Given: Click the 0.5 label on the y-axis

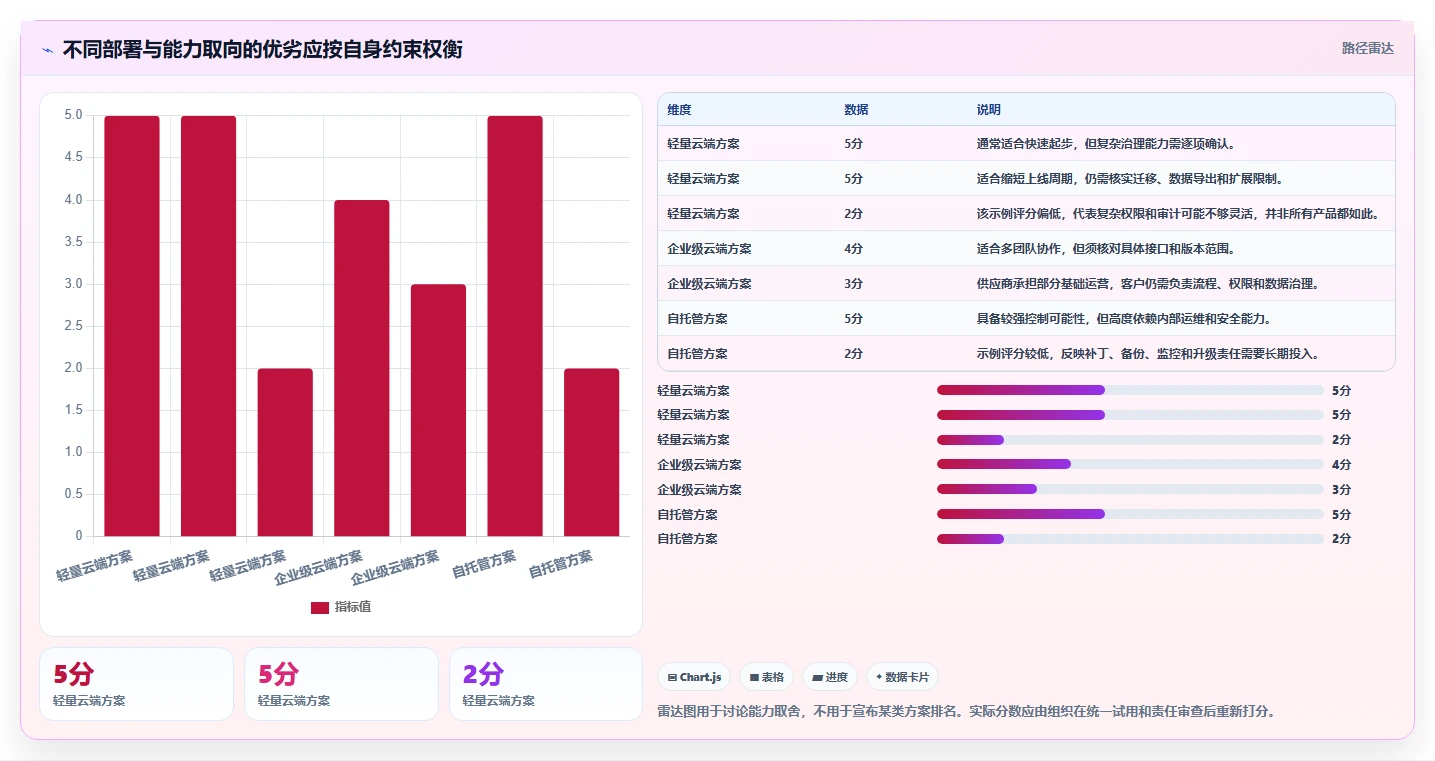Looking at the screenshot, I should 74,494.
